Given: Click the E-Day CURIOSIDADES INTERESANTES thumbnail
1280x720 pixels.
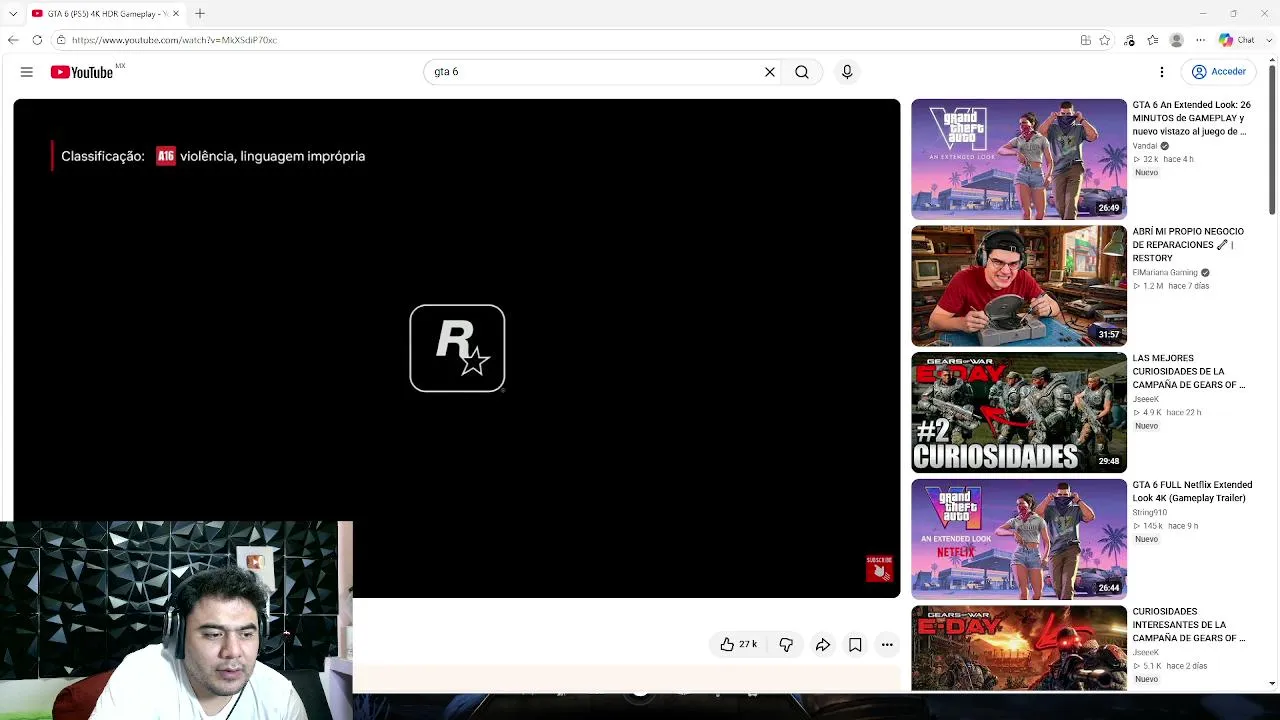Looking at the screenshot, I should point(1019,648).
